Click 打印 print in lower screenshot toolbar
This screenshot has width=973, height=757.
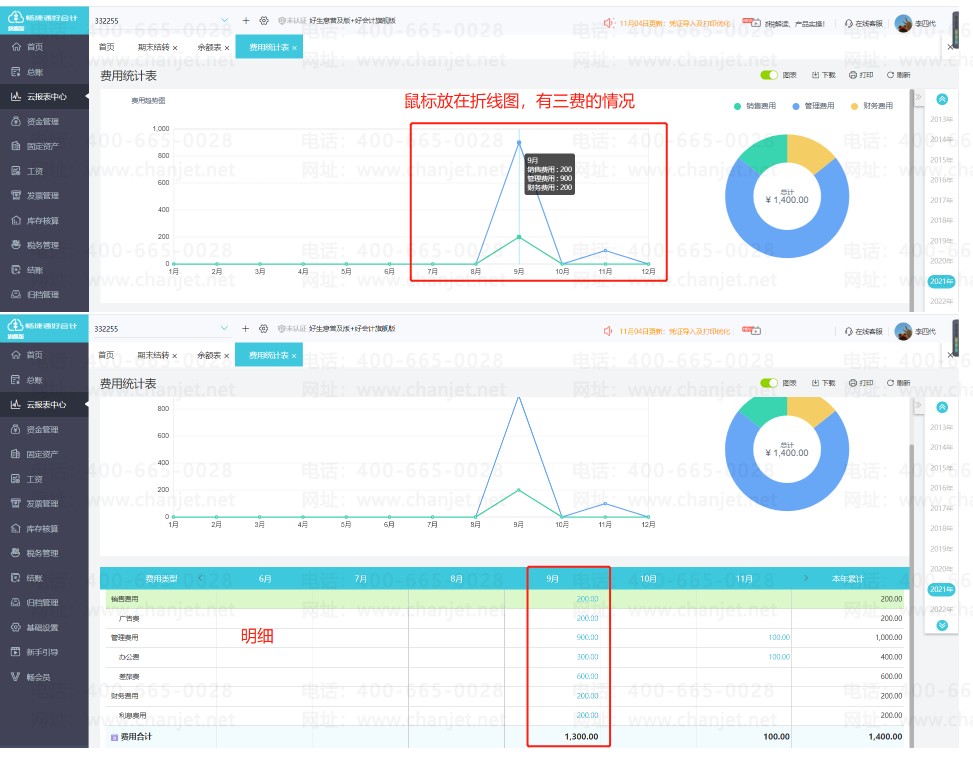click(861, 383)
